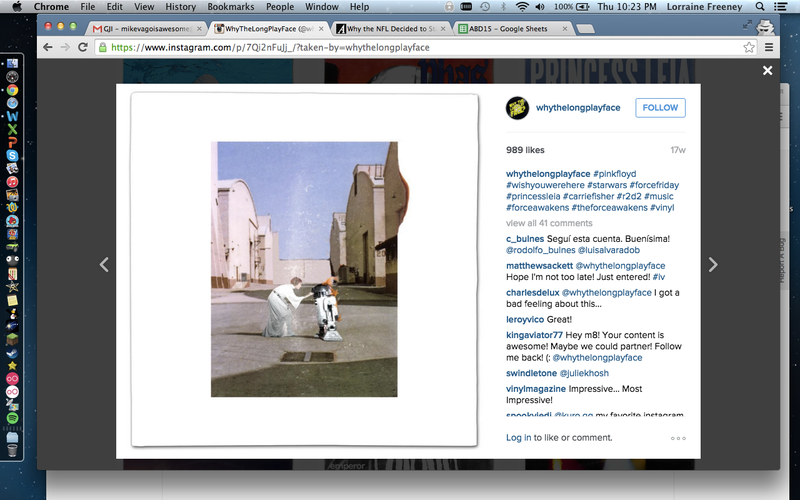Click the Chrome back arrow
Screen dimensions: 800x500
[x=48, y=47]
